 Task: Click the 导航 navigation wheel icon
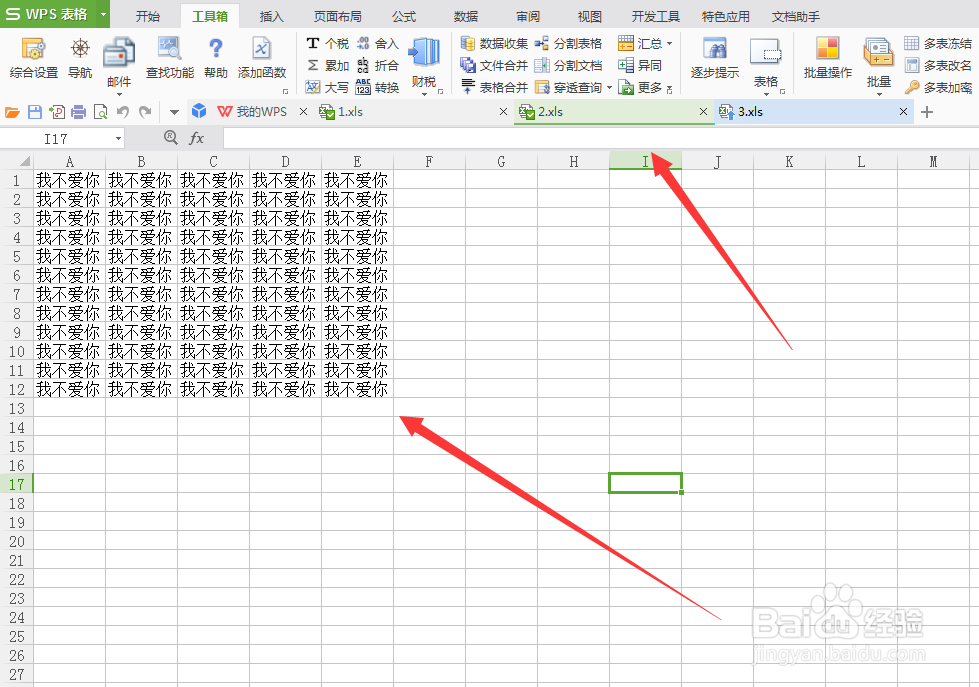[x=80, y=57]
